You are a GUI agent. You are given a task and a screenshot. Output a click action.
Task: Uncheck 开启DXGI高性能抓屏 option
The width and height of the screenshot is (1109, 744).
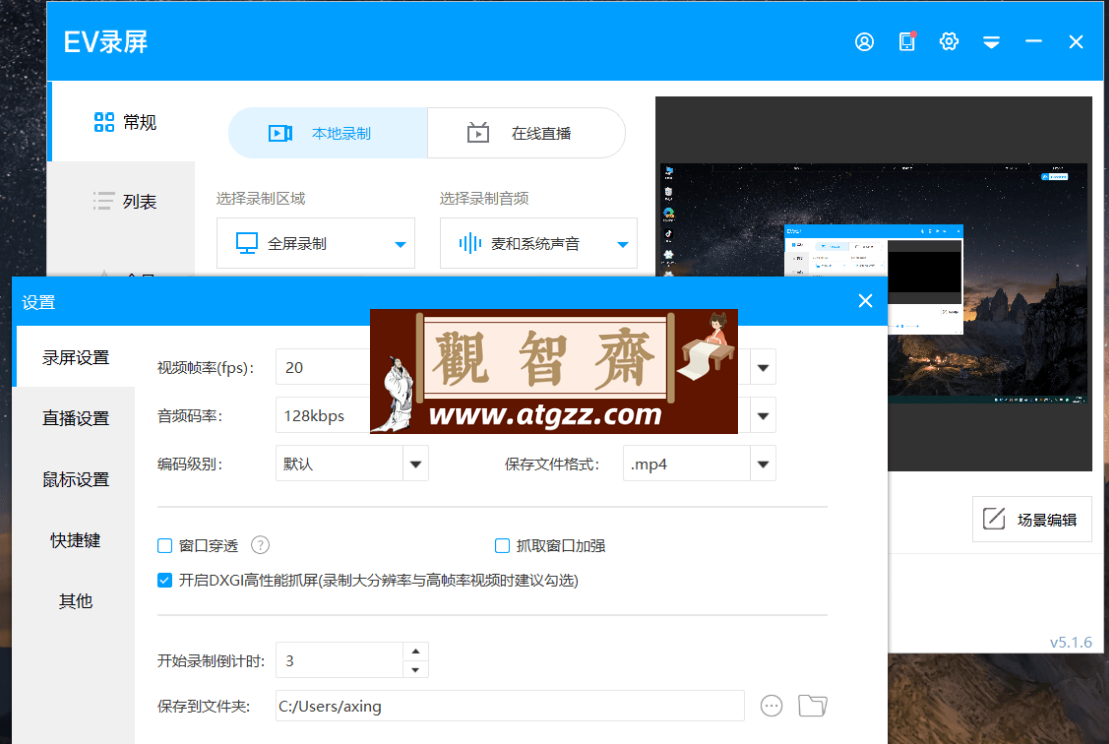[x=165, y=581]
